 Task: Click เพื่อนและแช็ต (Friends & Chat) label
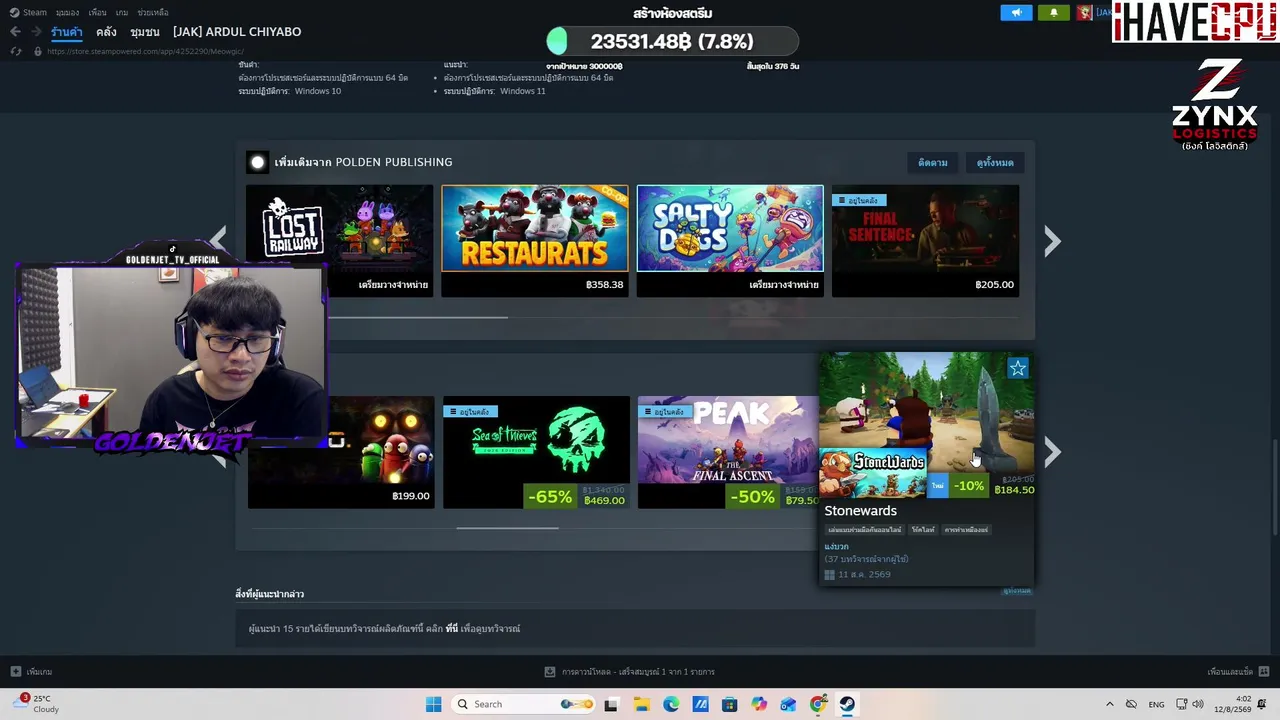pyautogui.click(x=1230, y=672)
